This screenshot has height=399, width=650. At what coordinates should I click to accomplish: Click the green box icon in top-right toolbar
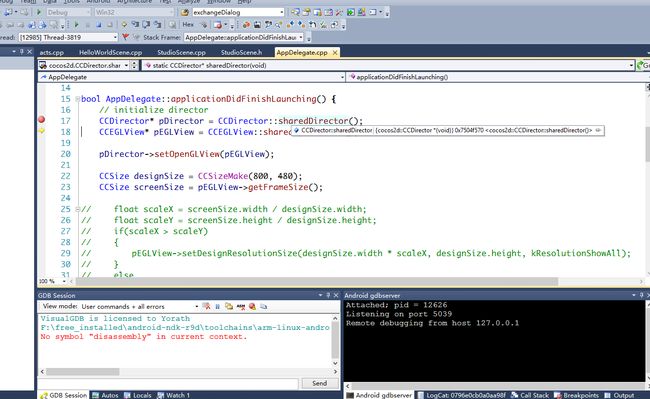[351, 12]
